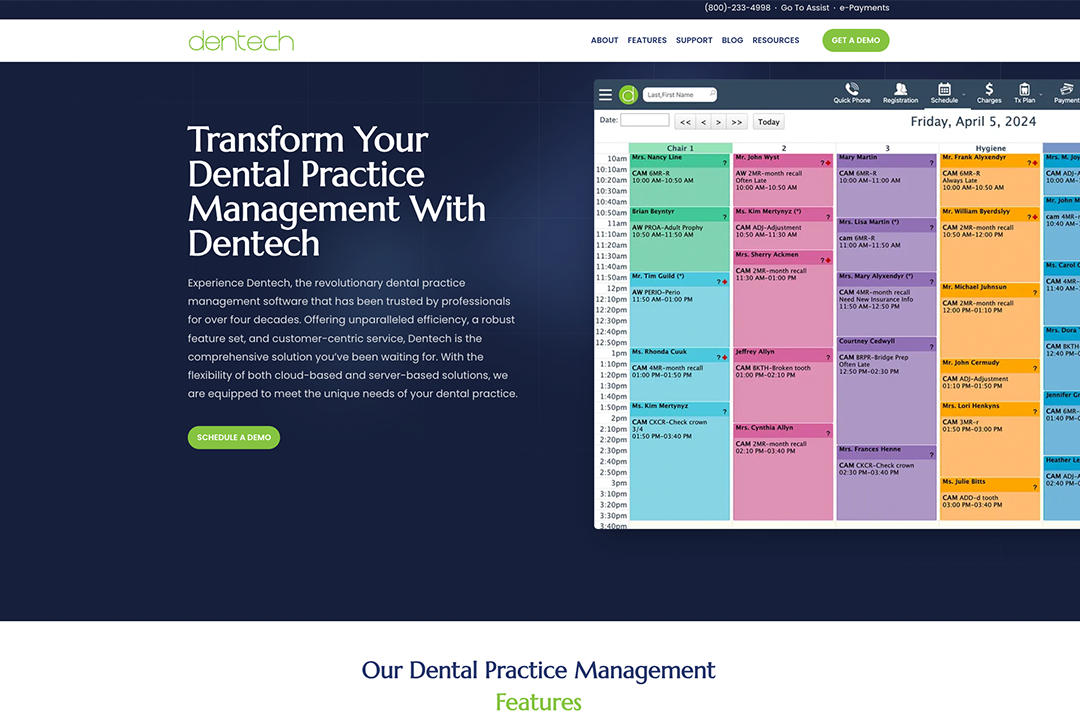Open Mary Martin appointment

(x=886, y=185)
